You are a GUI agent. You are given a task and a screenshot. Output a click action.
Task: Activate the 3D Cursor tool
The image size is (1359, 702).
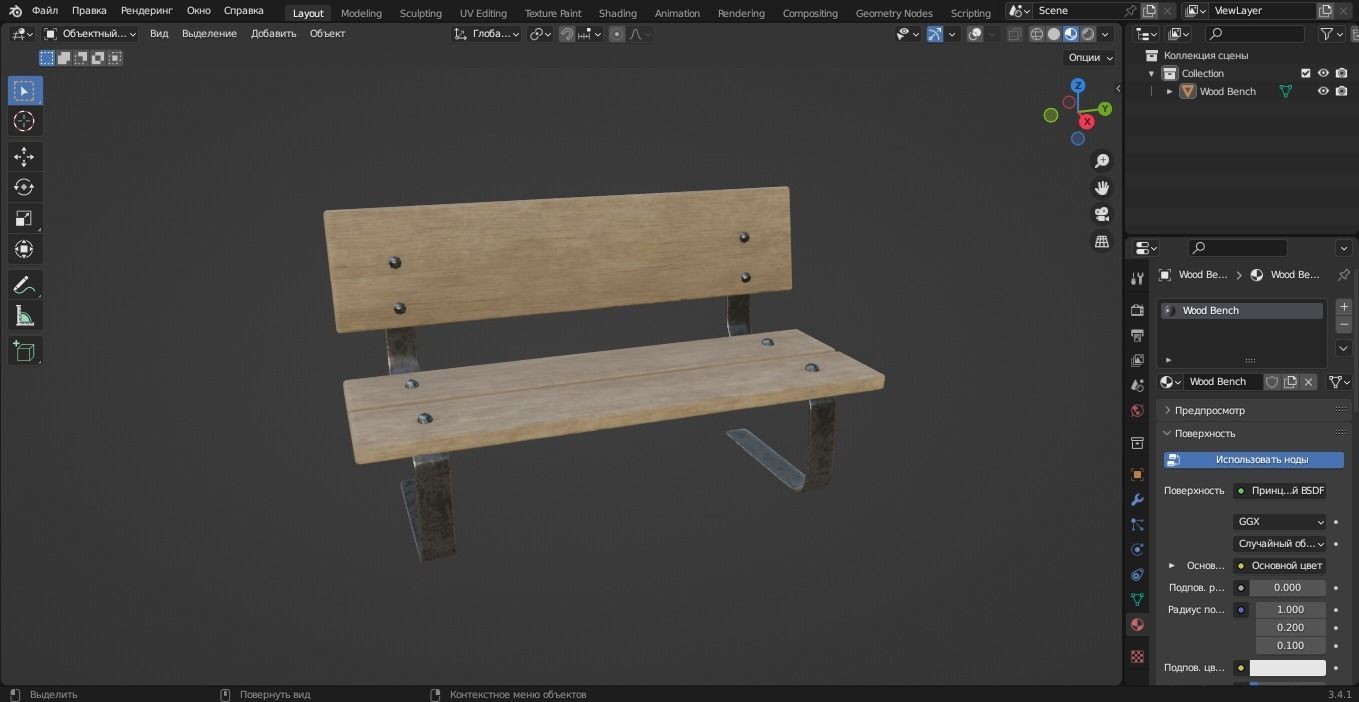click(x=25, y=121)
